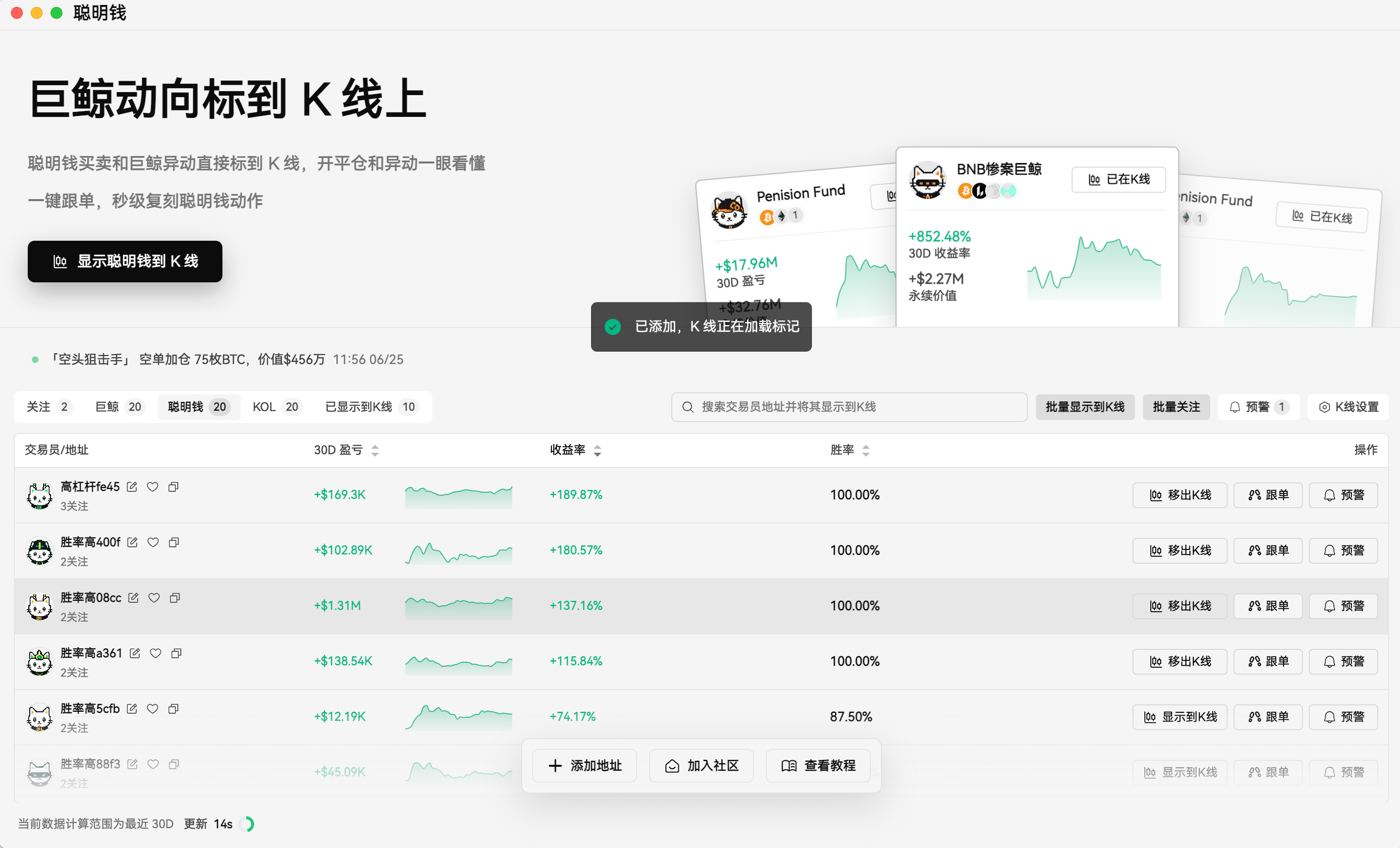Click refresh countdown ring next to 14s

tap(247, 824)
